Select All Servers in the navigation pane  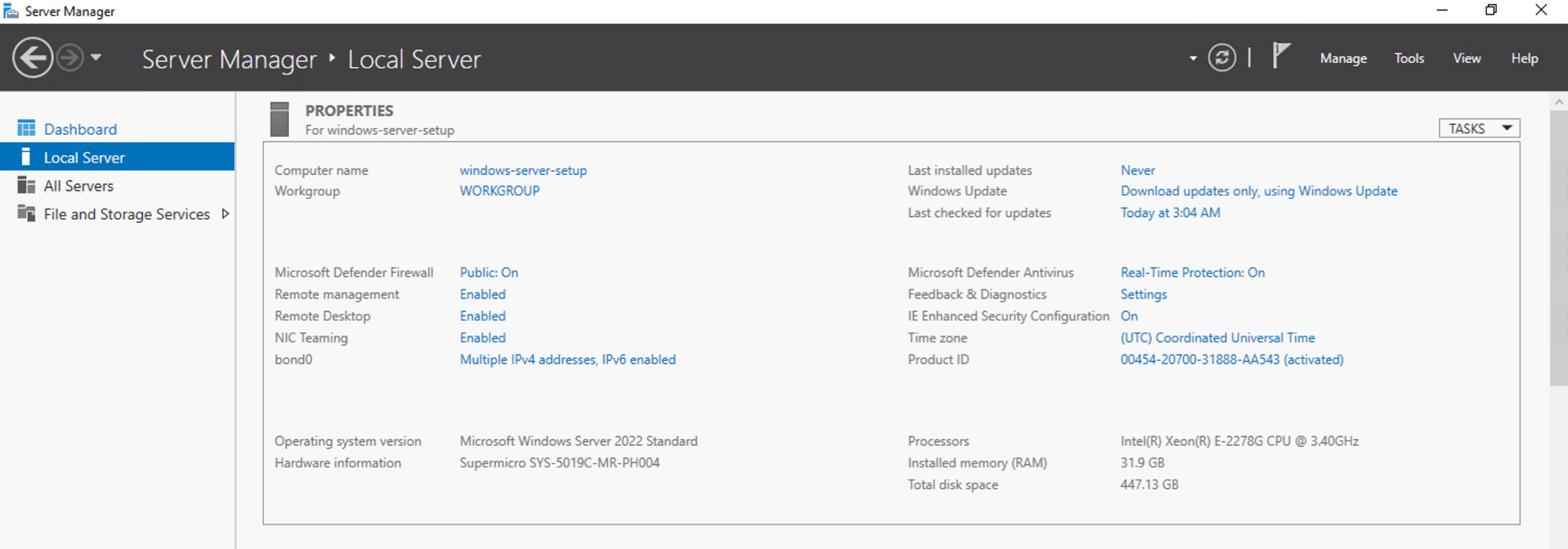pyautogui.click(x=78, y=186)
